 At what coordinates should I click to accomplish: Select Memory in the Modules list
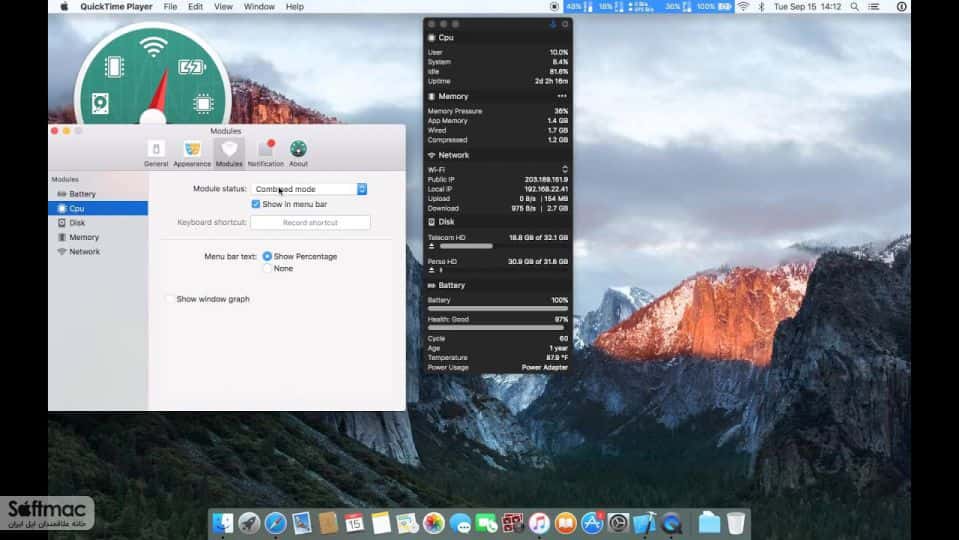98,237
